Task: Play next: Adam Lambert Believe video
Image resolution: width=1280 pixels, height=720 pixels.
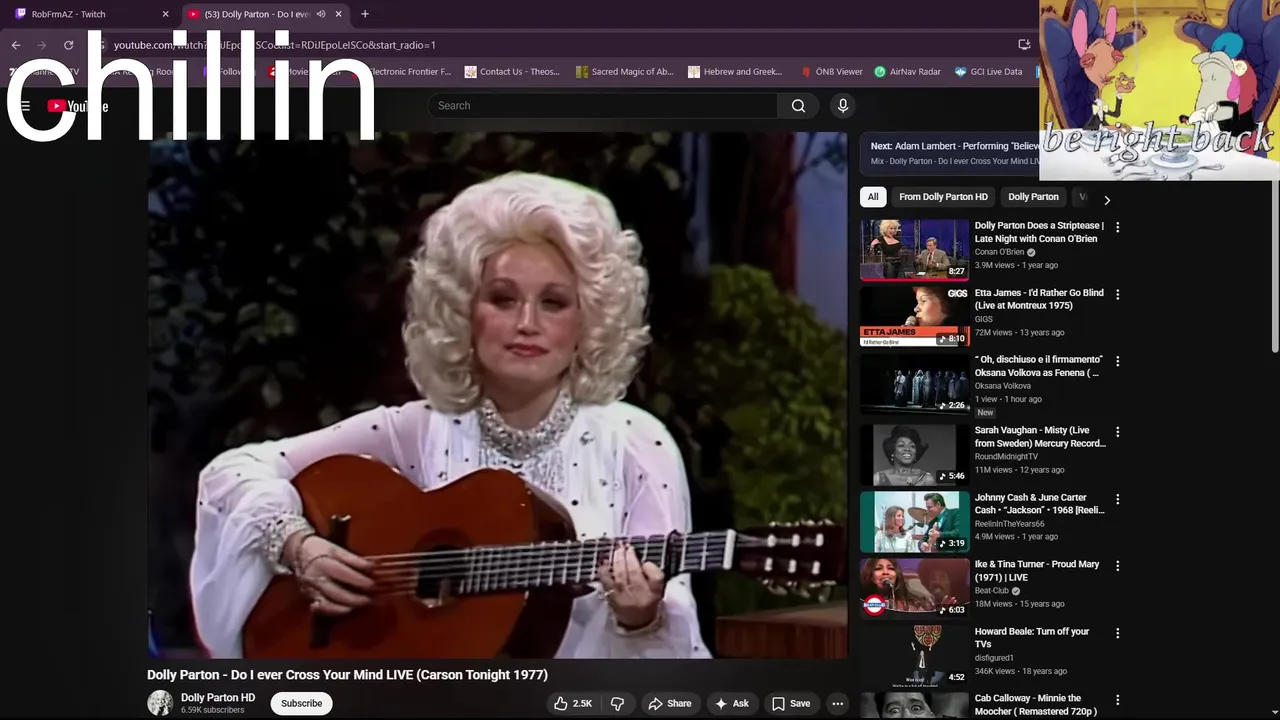Action: [950, 152]
